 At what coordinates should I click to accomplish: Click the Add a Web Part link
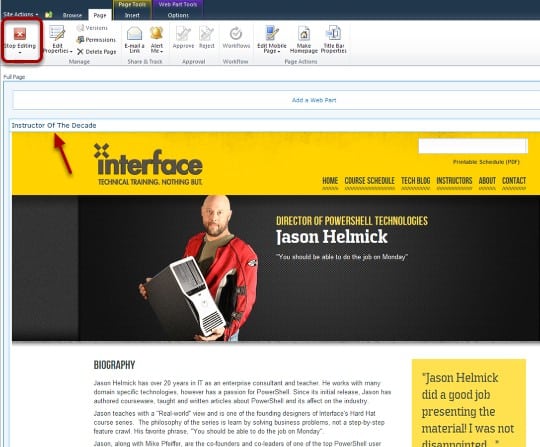[x=314, y=100]
